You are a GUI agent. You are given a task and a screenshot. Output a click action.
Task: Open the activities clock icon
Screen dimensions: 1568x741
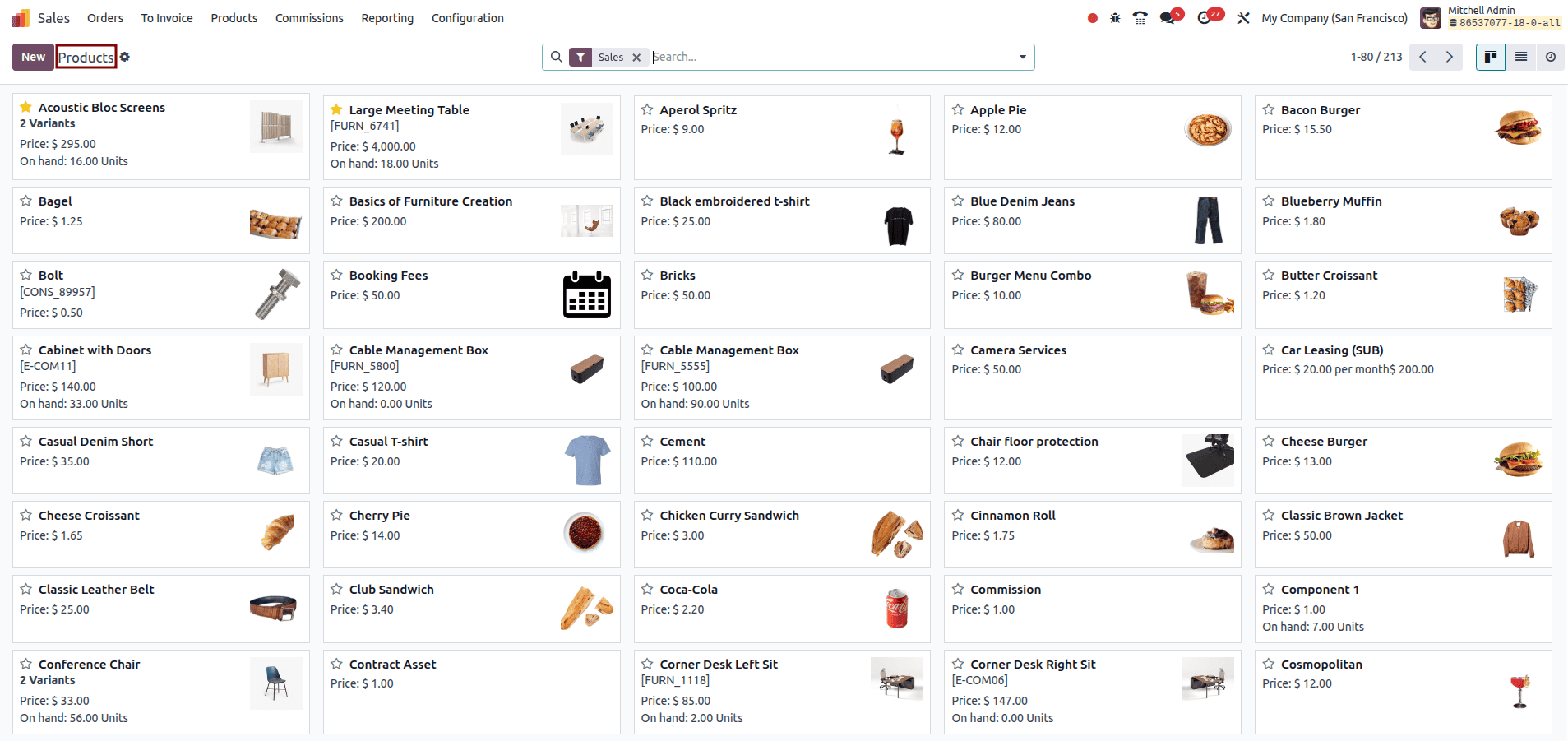pos(1205,18)
